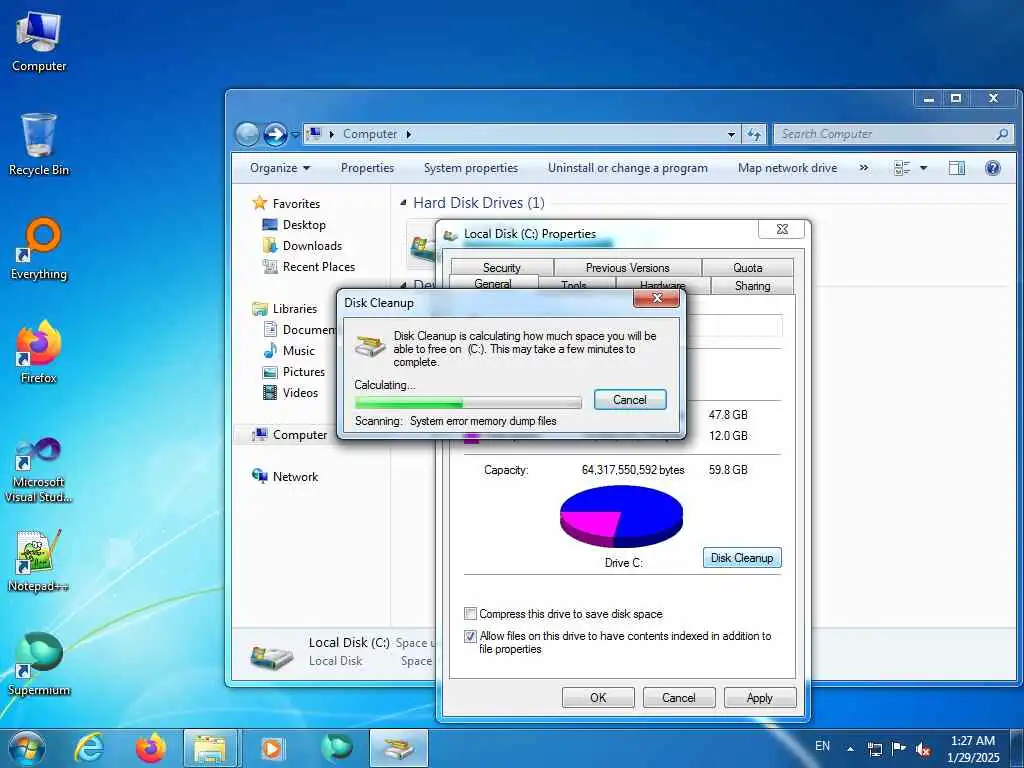The image size is (1024, 768).
Task: Switch to the Disk Cleanup taskbar button
Action: [x=399, y=748]
